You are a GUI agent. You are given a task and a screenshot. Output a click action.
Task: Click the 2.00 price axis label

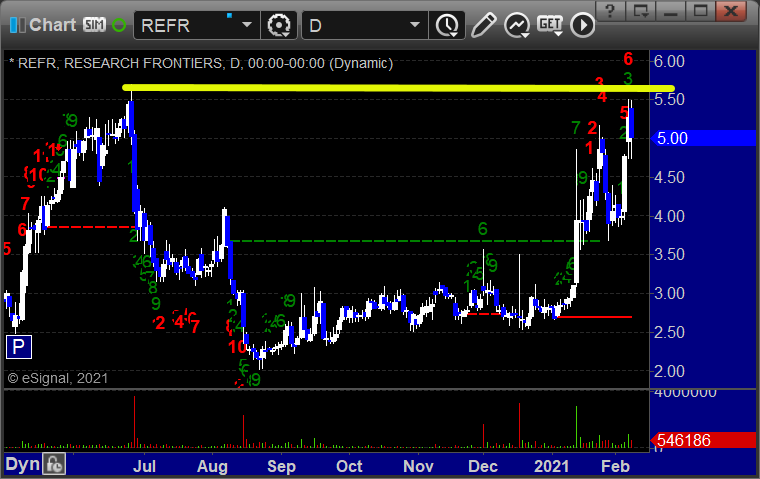click(669, 371)
